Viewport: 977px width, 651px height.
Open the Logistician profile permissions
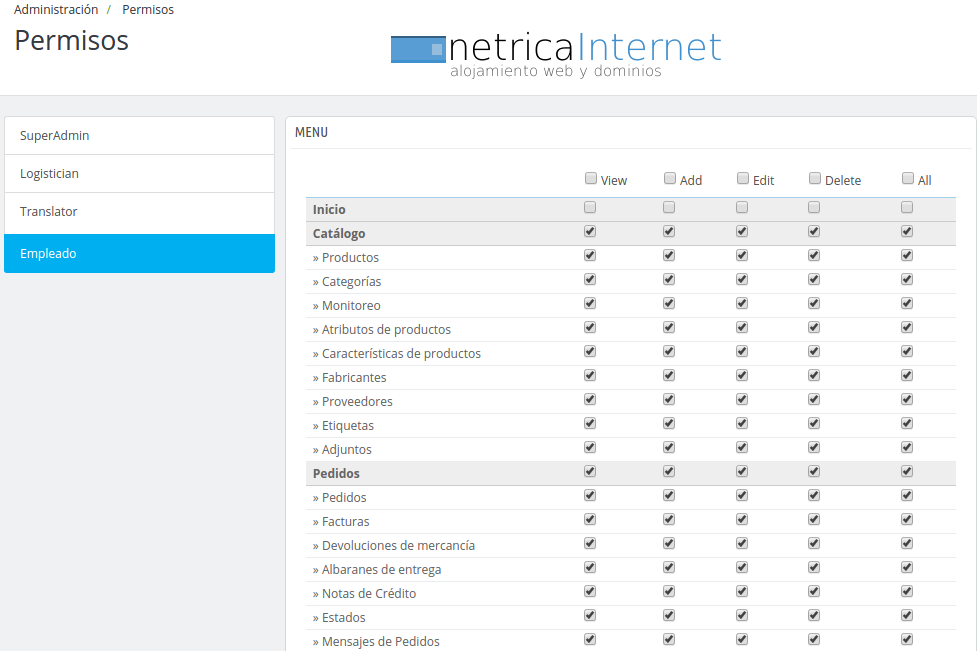(139, 174)
